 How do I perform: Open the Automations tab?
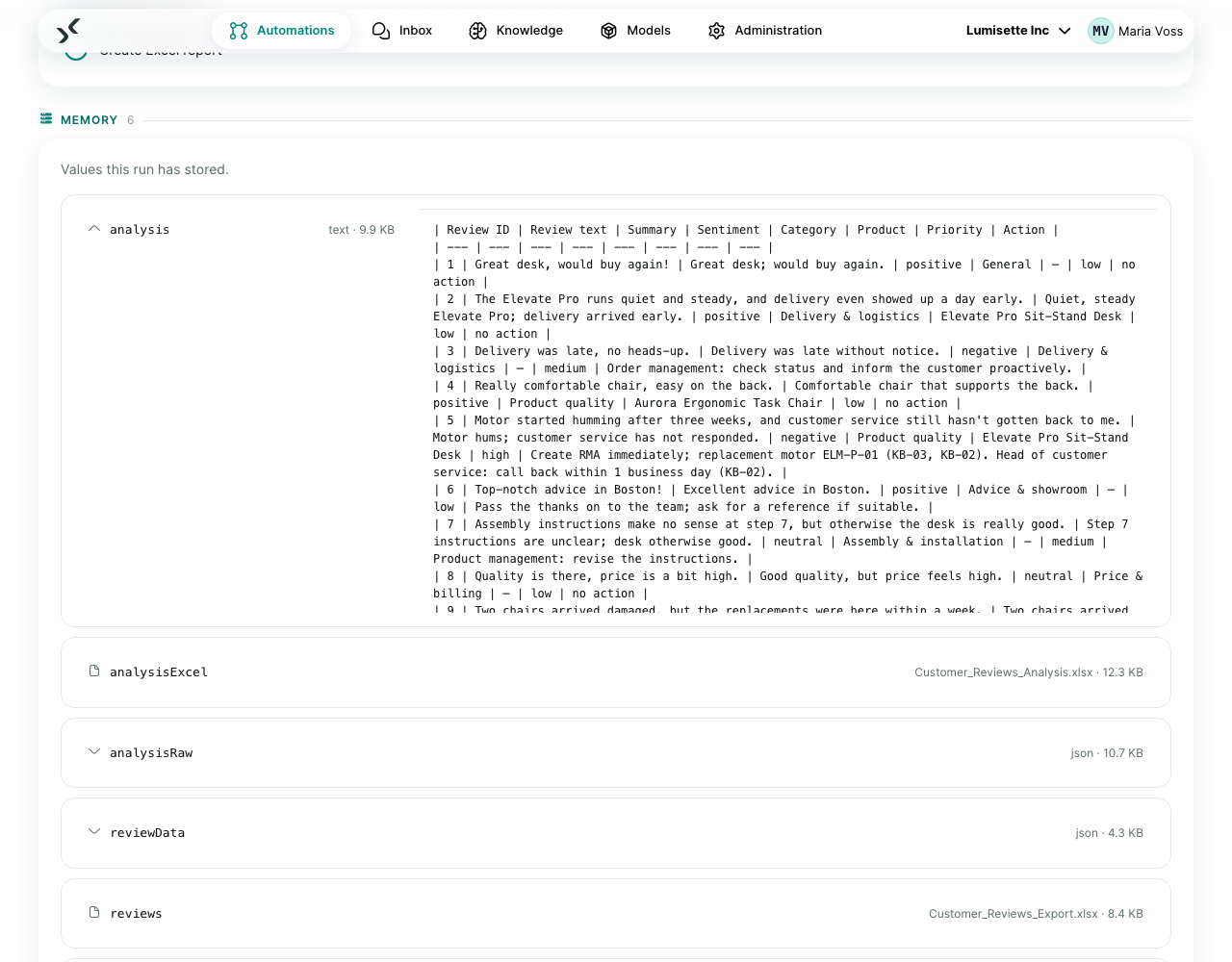pos(282,31)
